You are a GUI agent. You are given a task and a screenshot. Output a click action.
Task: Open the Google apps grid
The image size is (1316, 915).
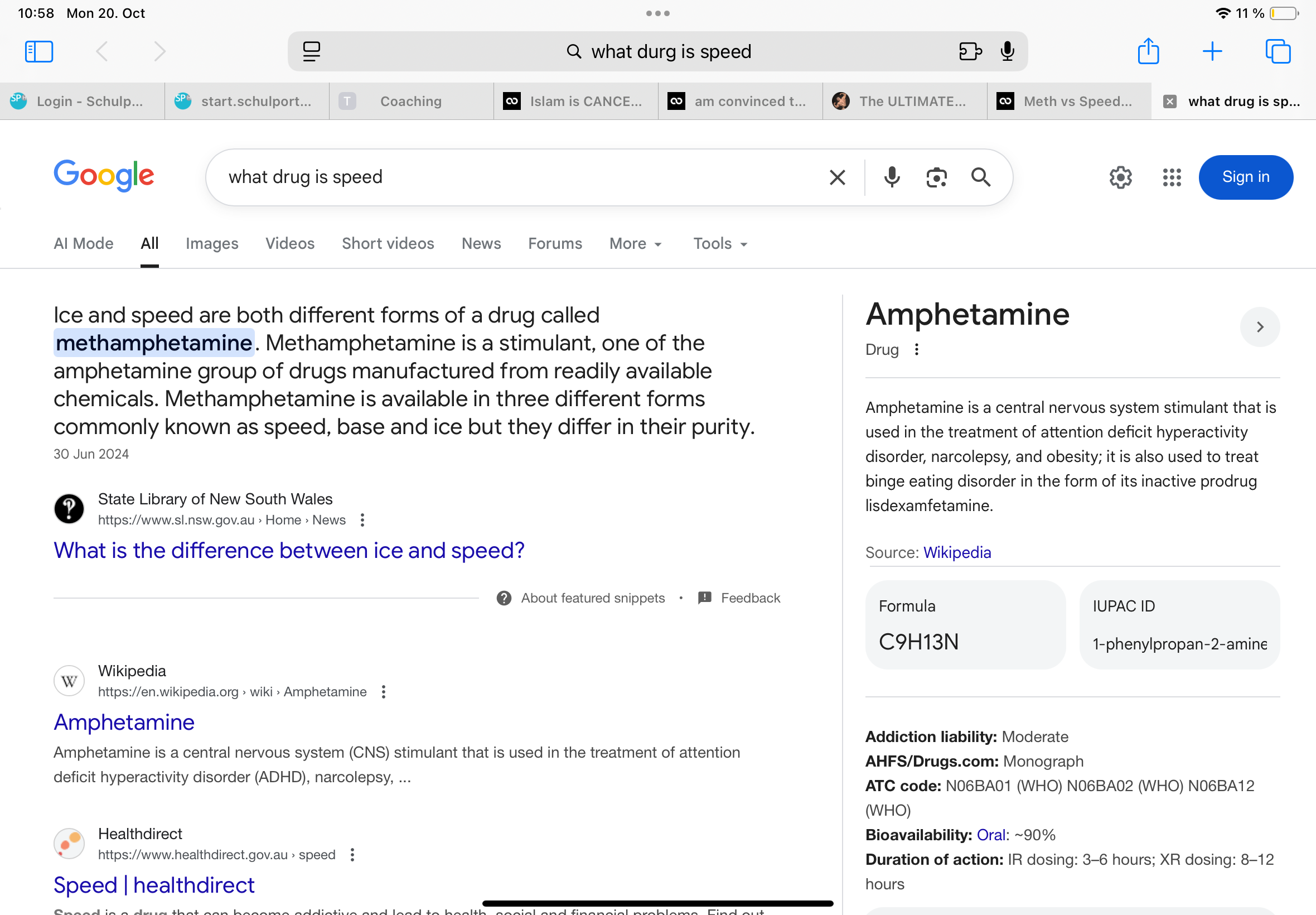coord(1172,178)
